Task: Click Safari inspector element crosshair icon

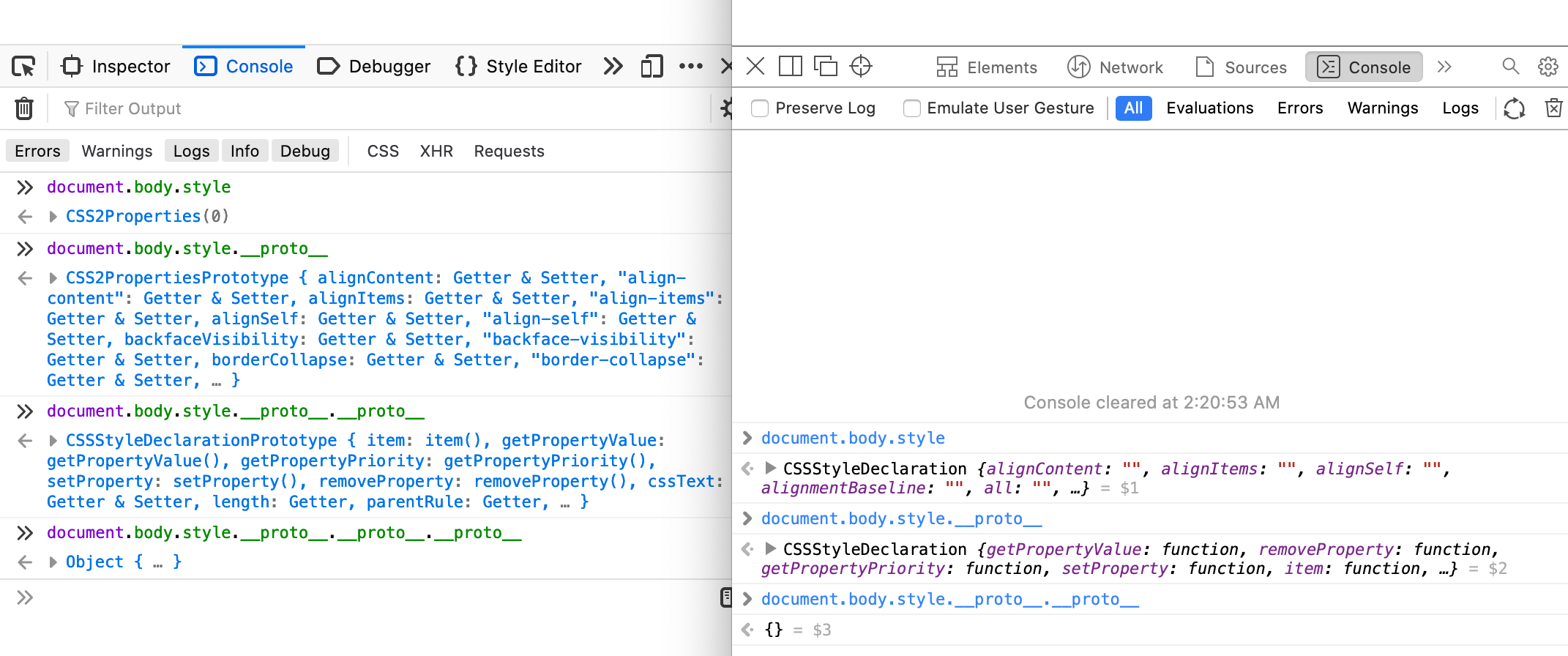Action: (x=861, y=67)
